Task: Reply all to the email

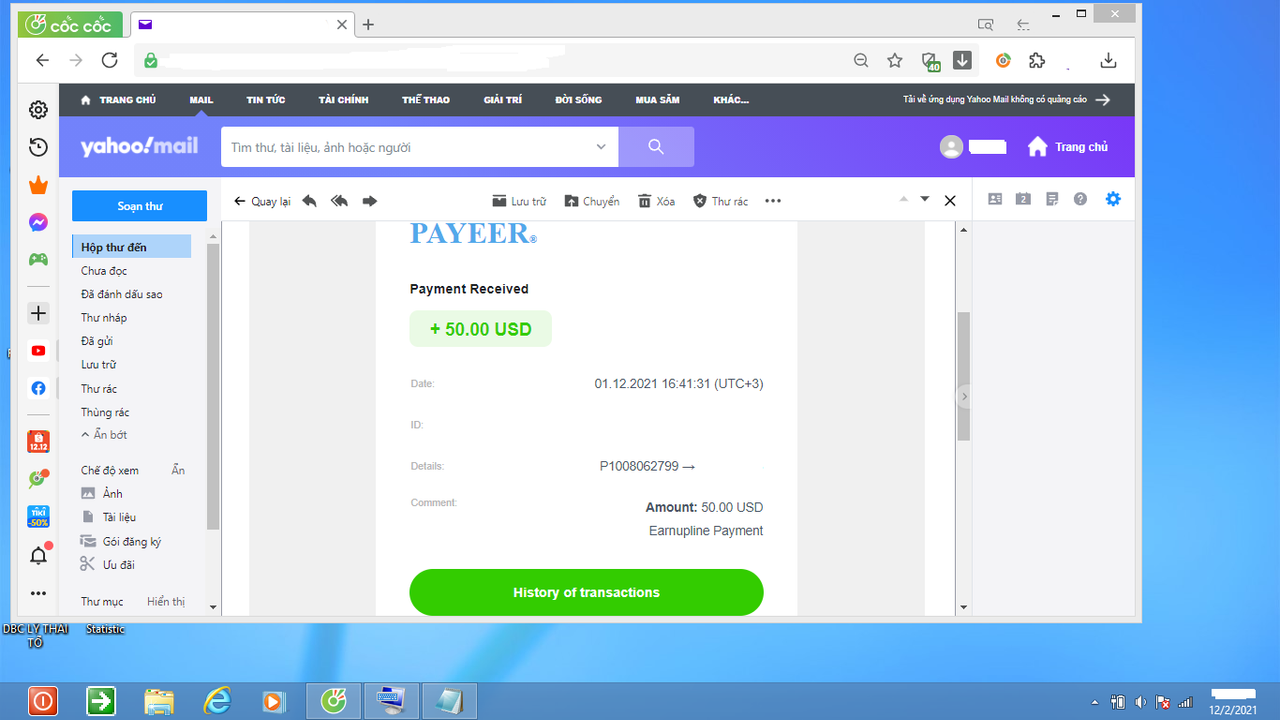Action: coord(339,201)
